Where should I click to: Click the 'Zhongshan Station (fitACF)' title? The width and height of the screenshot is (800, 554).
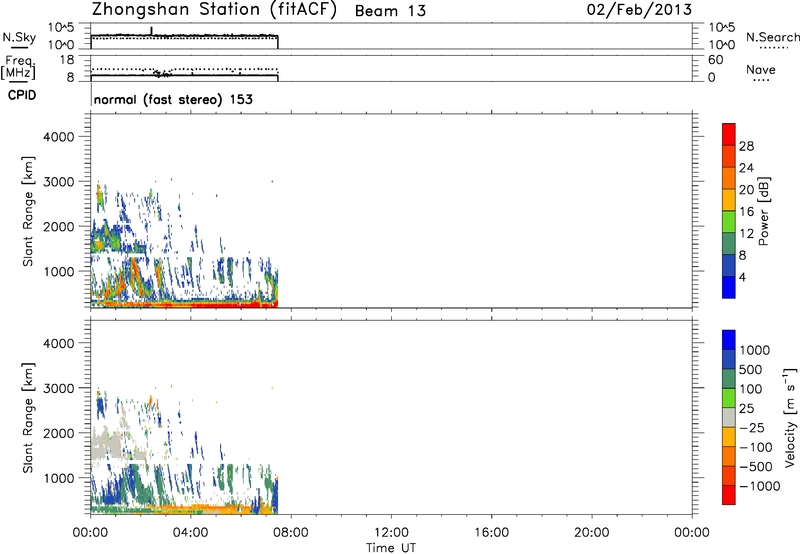pyautogui.click(x=214, y=10)
